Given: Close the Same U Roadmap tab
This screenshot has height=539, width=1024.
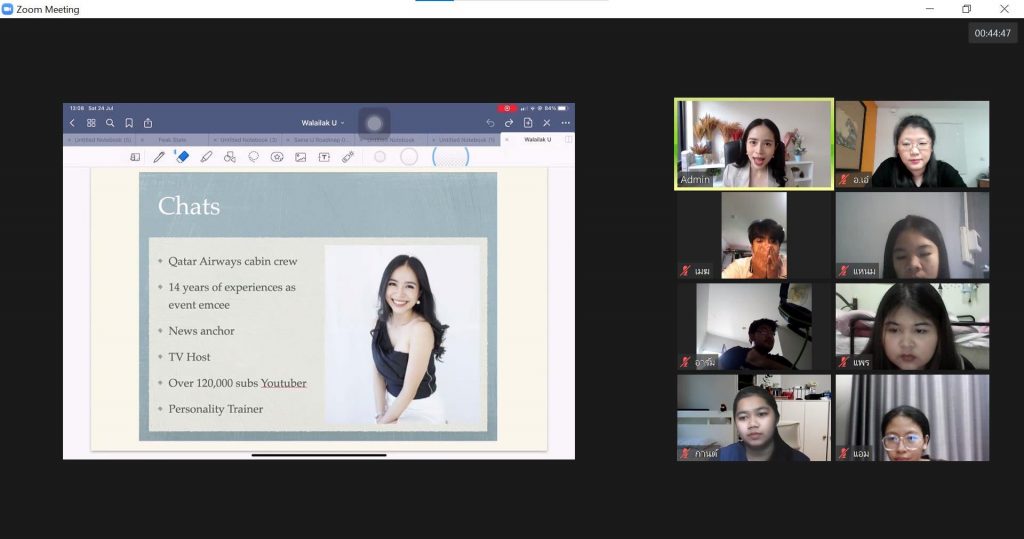Looking at the screenshot, I should (288, 140).
